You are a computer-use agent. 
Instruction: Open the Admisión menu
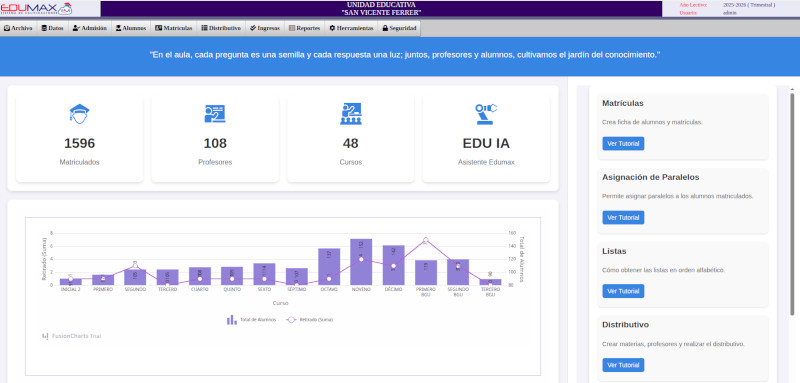pyautogui.click(x=90, y=29)
